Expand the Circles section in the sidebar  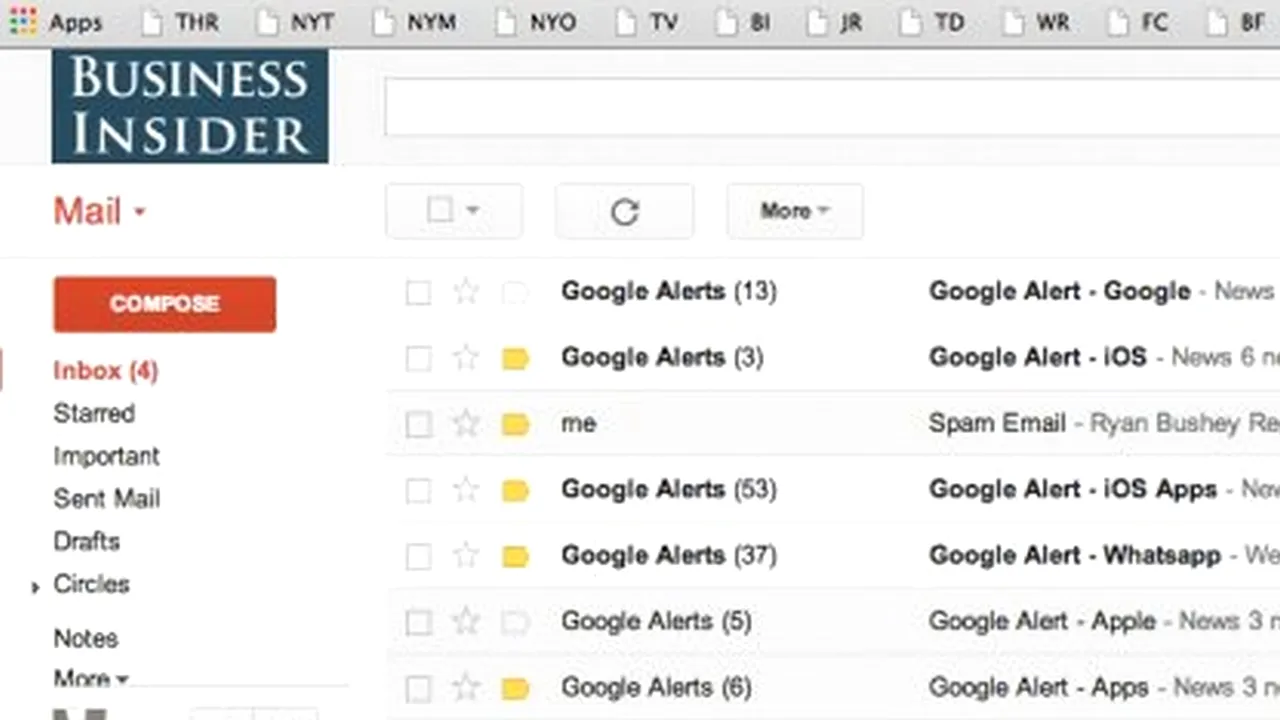tap(35, 585)
